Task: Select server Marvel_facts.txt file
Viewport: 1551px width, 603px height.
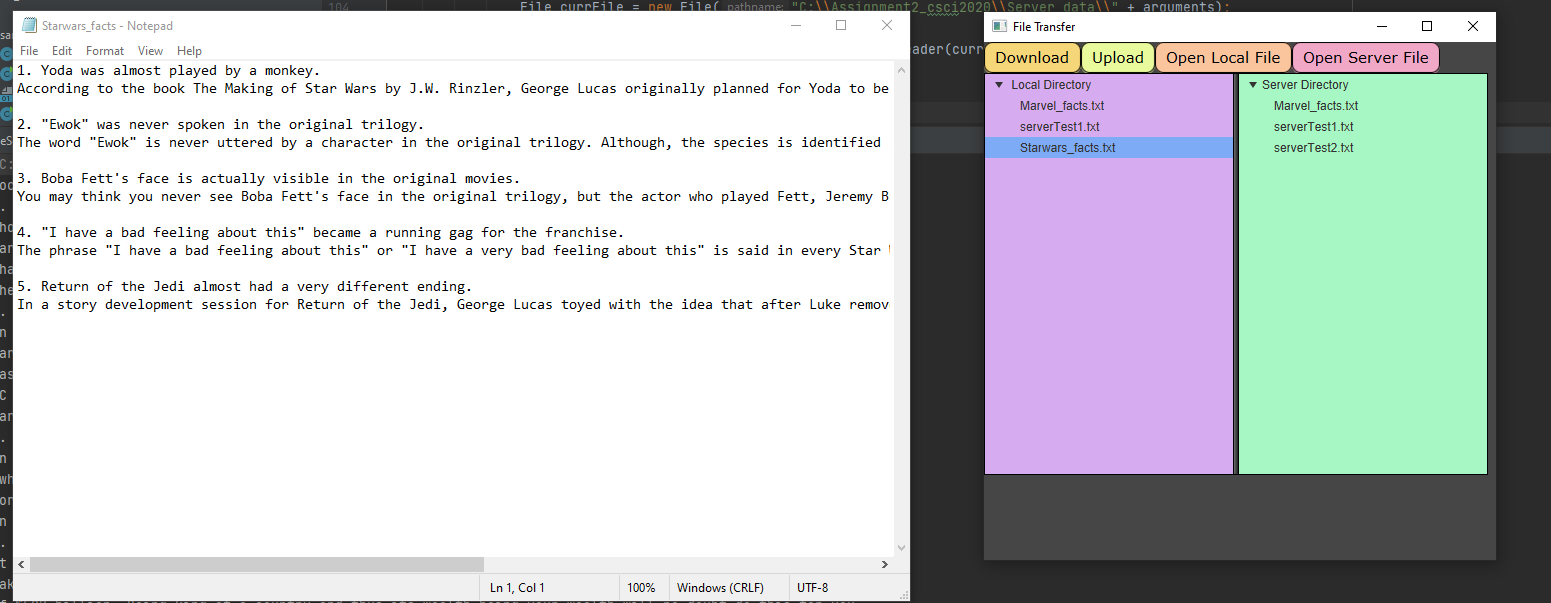Action: click(1316, 106)
